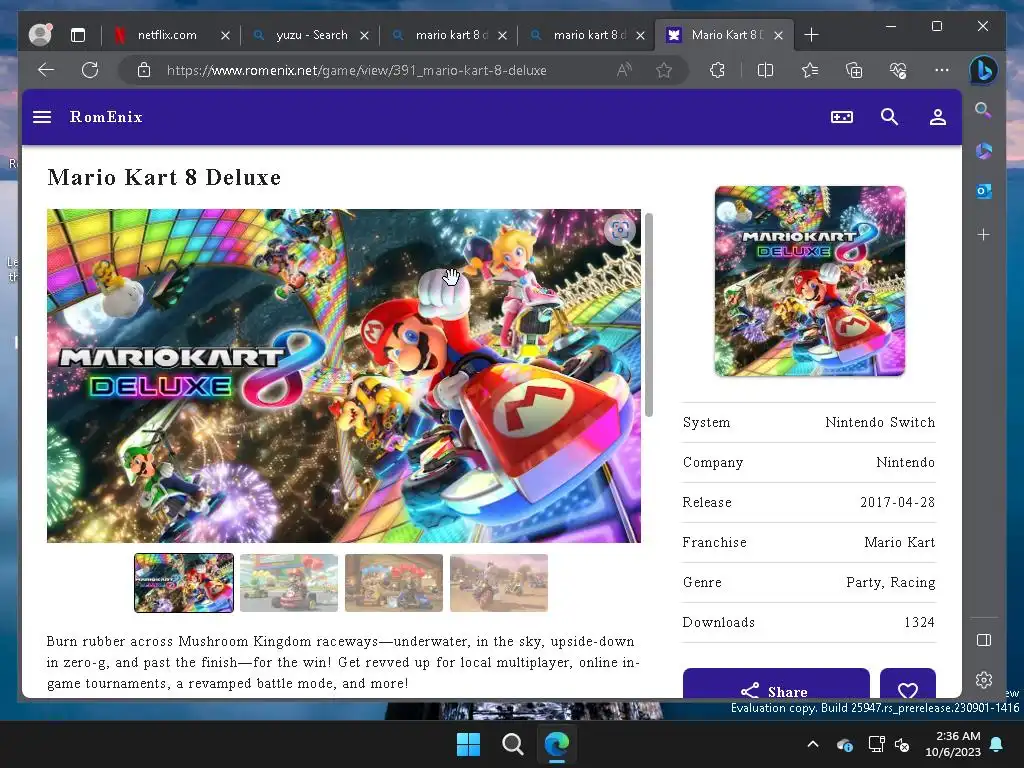This screenshot has width=1024, height=768.
Task: Expand the main image fullscreen icon
Action: point(620,229)
